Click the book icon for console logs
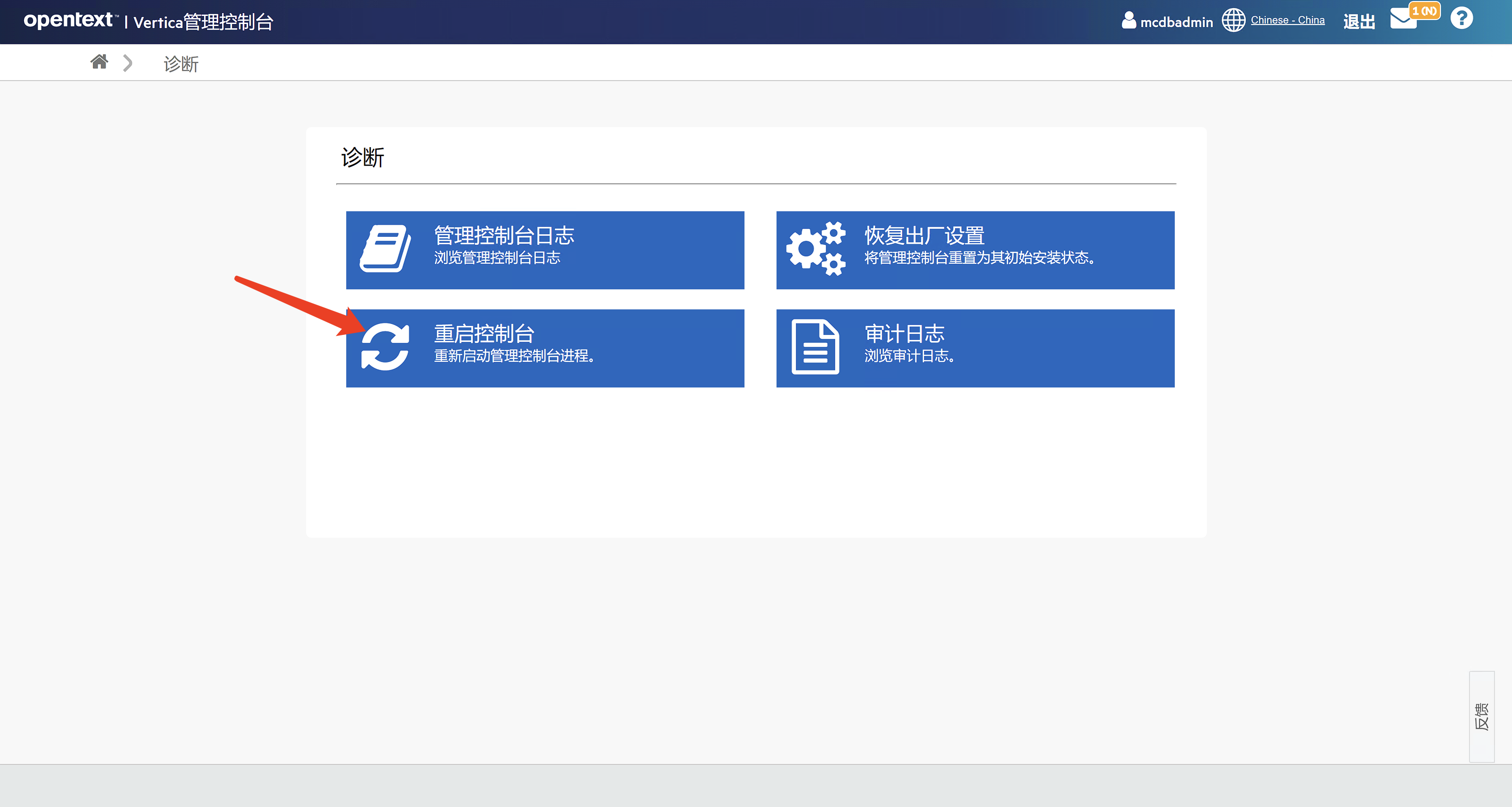Viewport: 1512px width, 807px height. (x=385, y=249)
